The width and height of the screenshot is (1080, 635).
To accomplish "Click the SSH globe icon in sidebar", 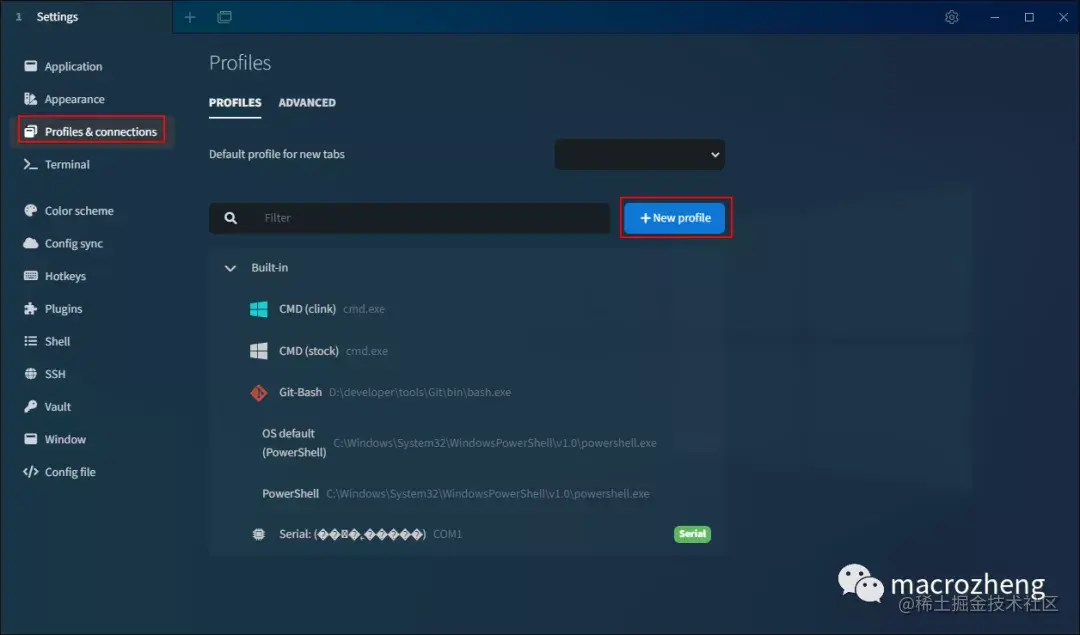I will pyautogui.click(x=30, y=373).
